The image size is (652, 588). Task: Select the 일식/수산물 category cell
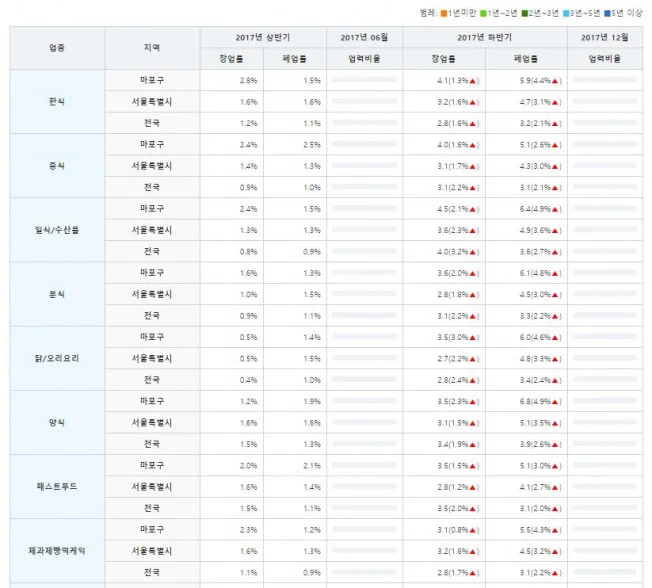click(57, 230)
